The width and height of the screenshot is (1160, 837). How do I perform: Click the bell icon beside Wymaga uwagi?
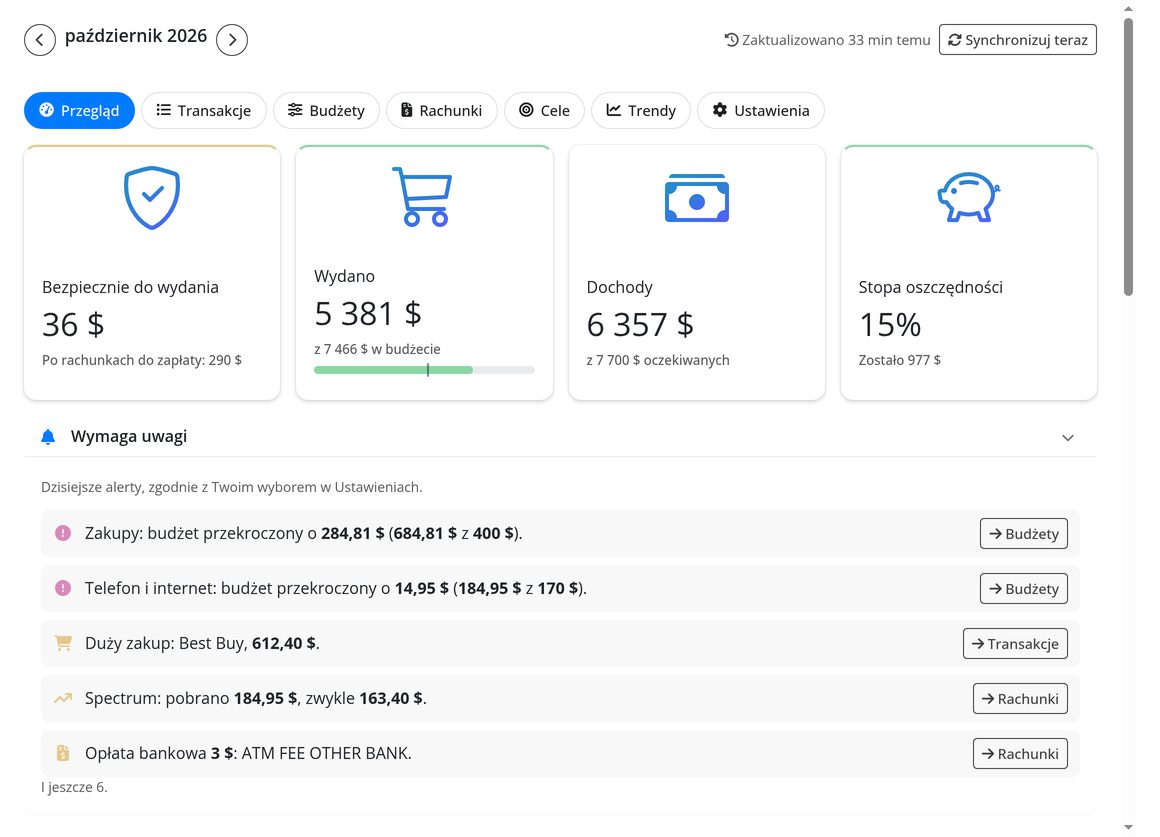point(48,437)
